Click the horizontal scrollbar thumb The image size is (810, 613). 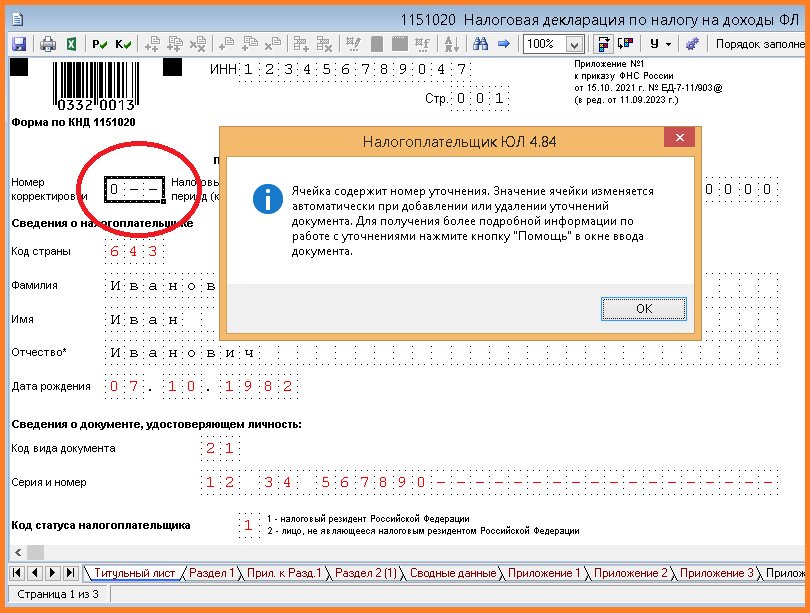click(x=36, y=553)
